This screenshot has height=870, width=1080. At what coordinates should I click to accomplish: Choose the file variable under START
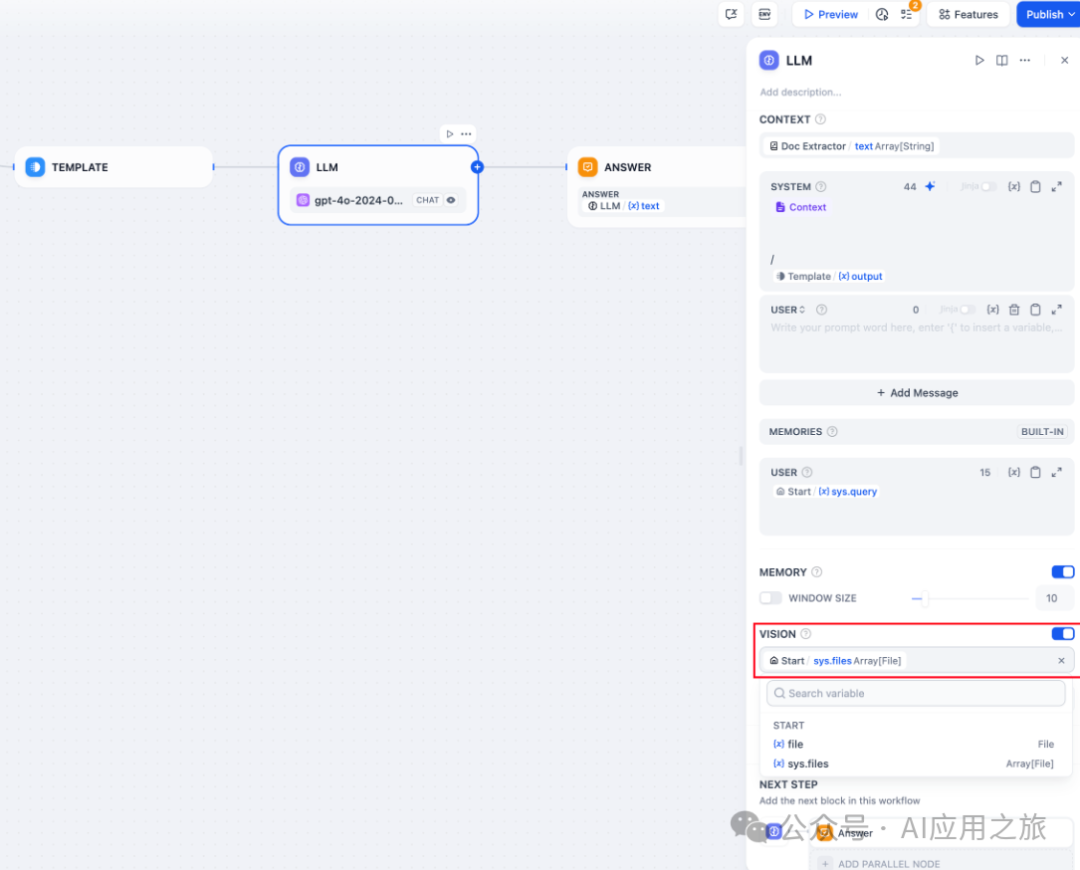click(x=795, y=744)
